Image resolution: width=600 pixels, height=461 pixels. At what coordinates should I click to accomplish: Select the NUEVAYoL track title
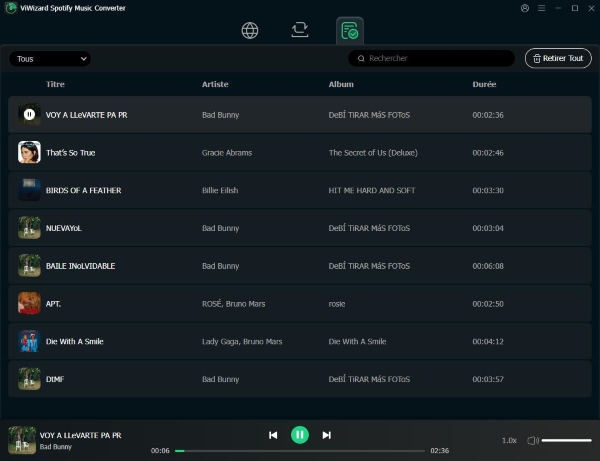(x=64, y=228)
